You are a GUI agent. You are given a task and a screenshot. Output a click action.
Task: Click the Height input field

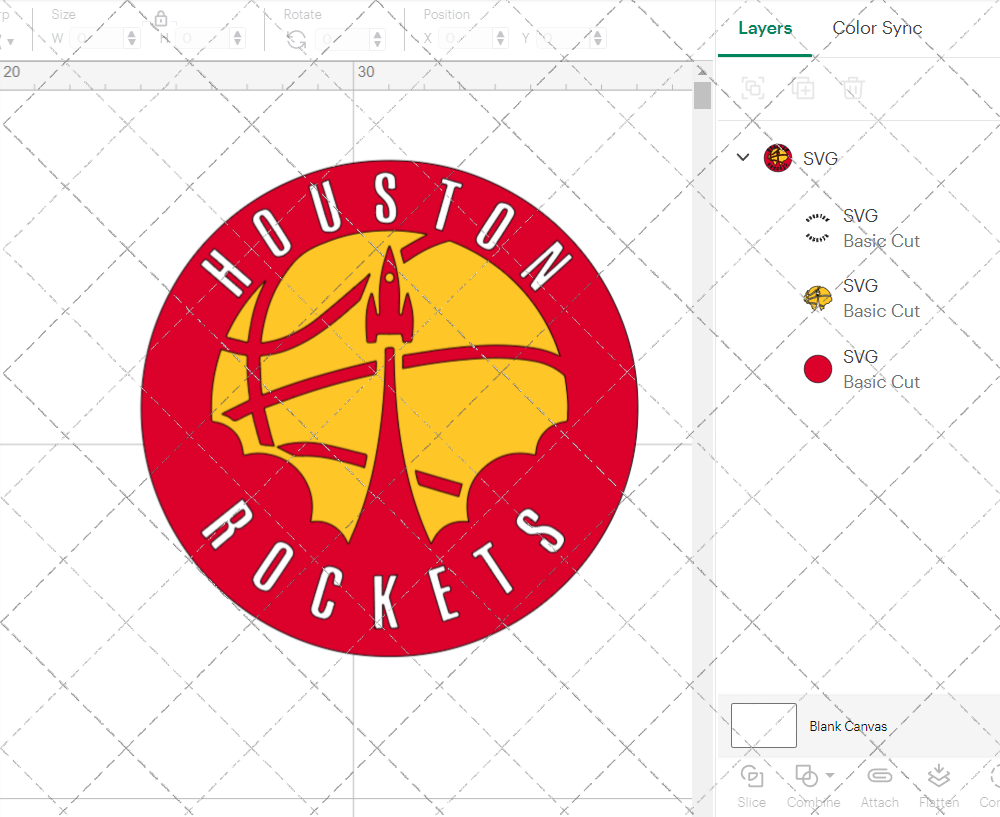click(x=202, y=38)
